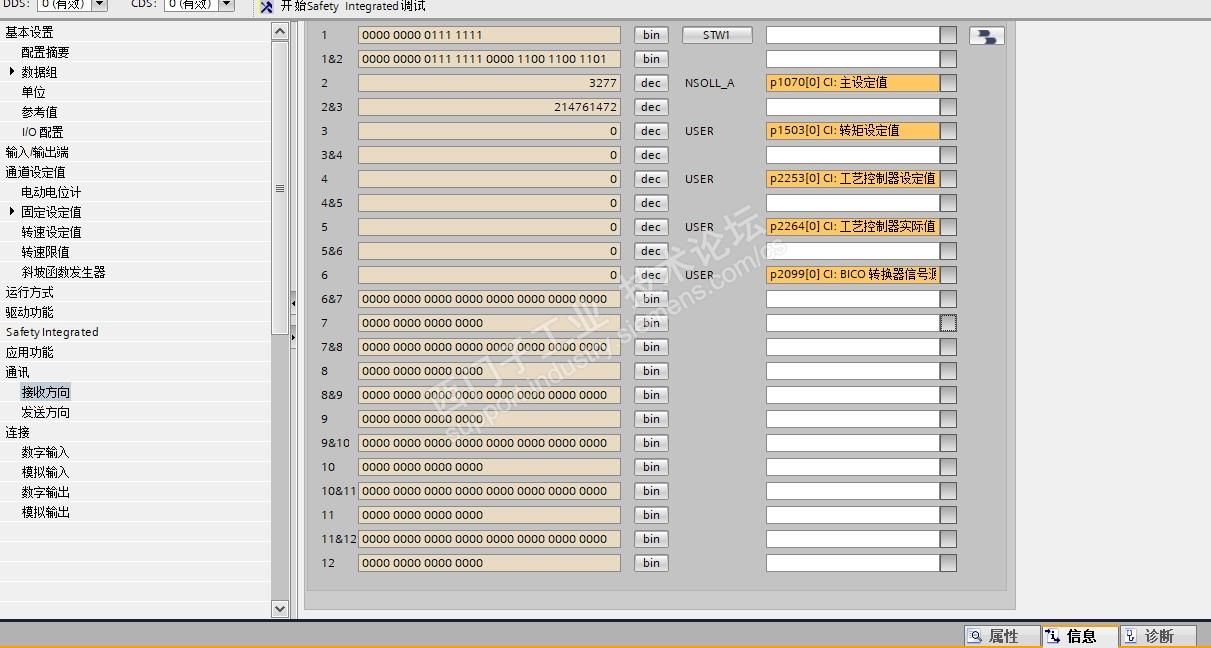This screenshot has height=648, width=1211.
Task: Toggle dec format for word 3
Action: 651,131
